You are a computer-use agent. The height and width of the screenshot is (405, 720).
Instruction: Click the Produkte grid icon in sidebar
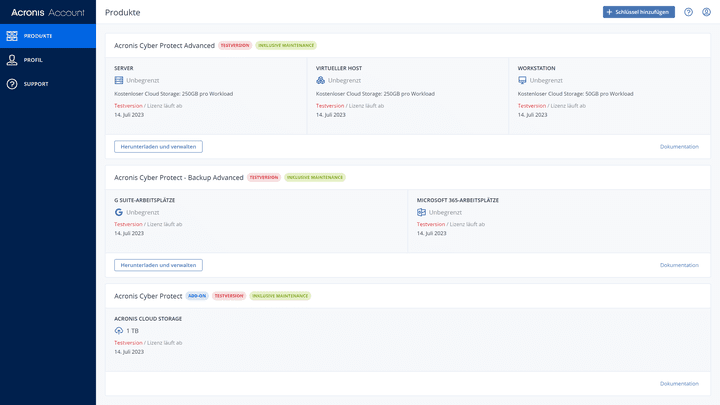(12, 36)
